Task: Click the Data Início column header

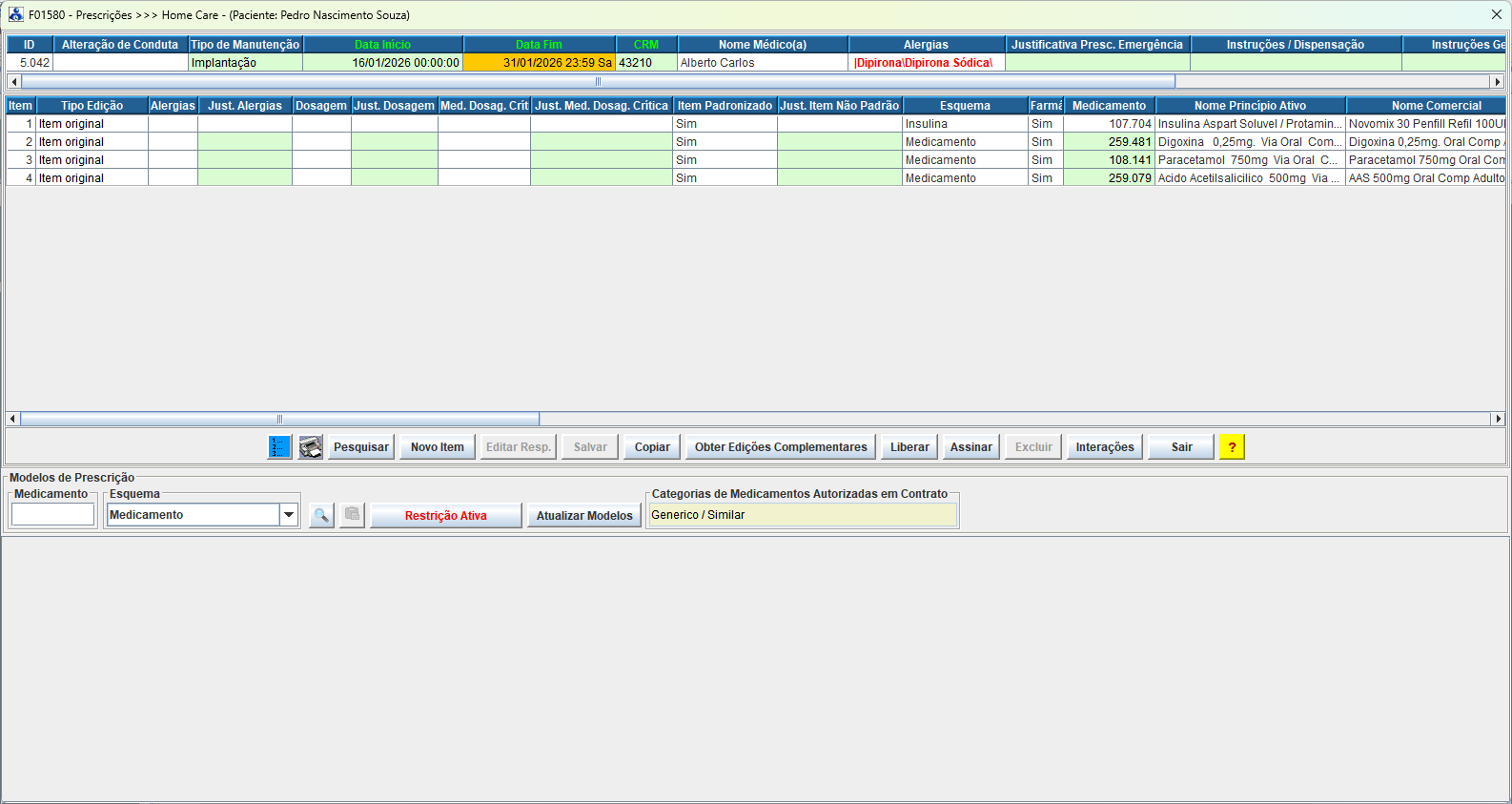Action: pyautogui.click(x=382, y=45)
